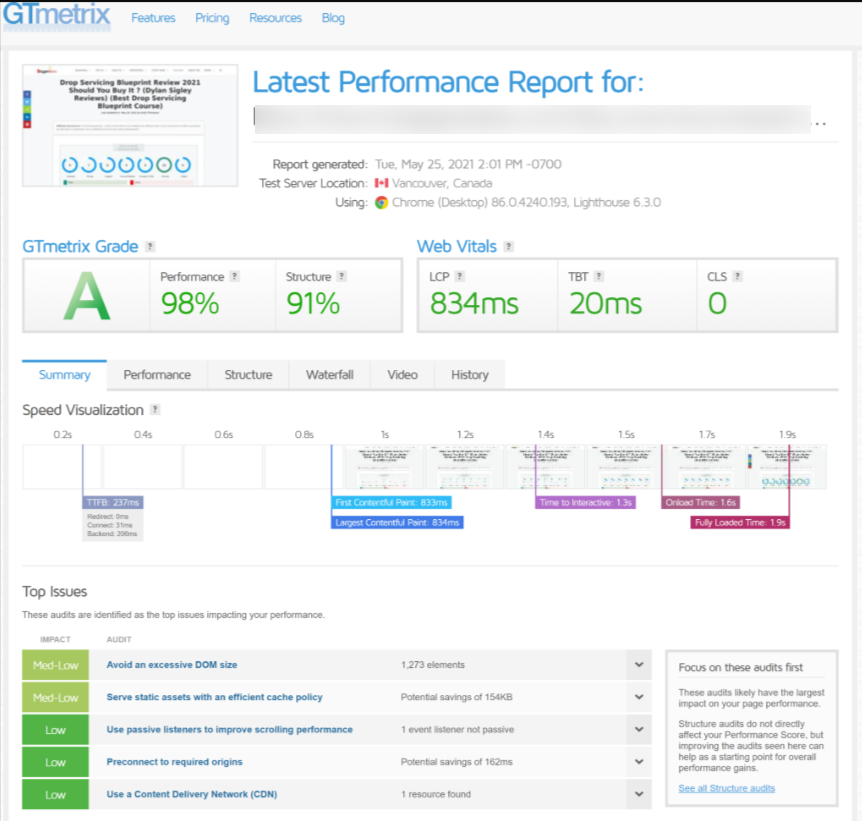Click the help icon next to Speed Visualization
This screenshot has width=862, height=821.
click(155, 409)
